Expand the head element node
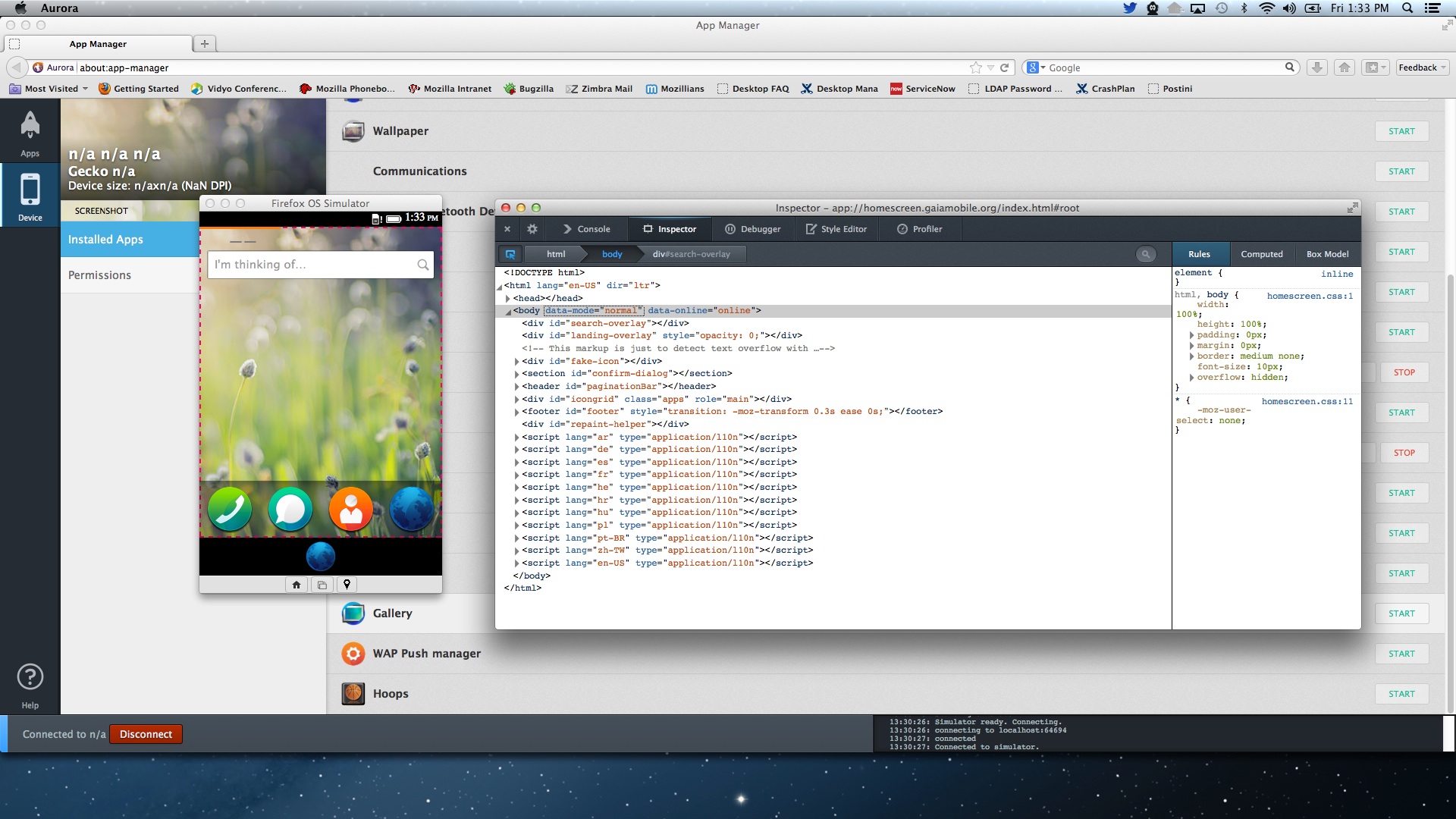 coord(508,299)
